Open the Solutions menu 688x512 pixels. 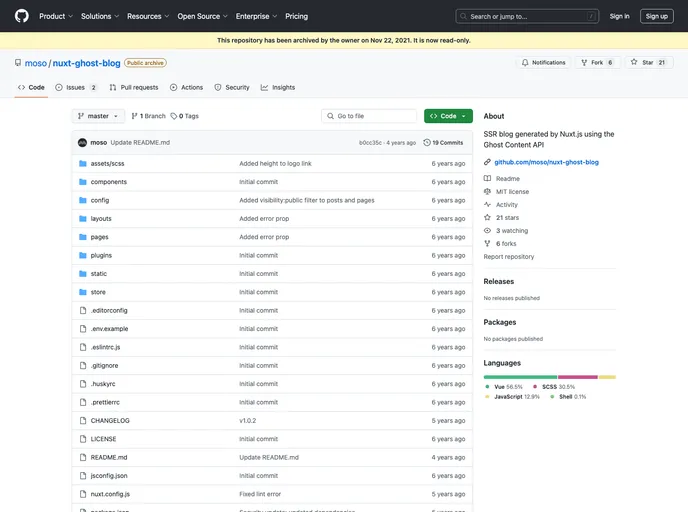(100, 16)
